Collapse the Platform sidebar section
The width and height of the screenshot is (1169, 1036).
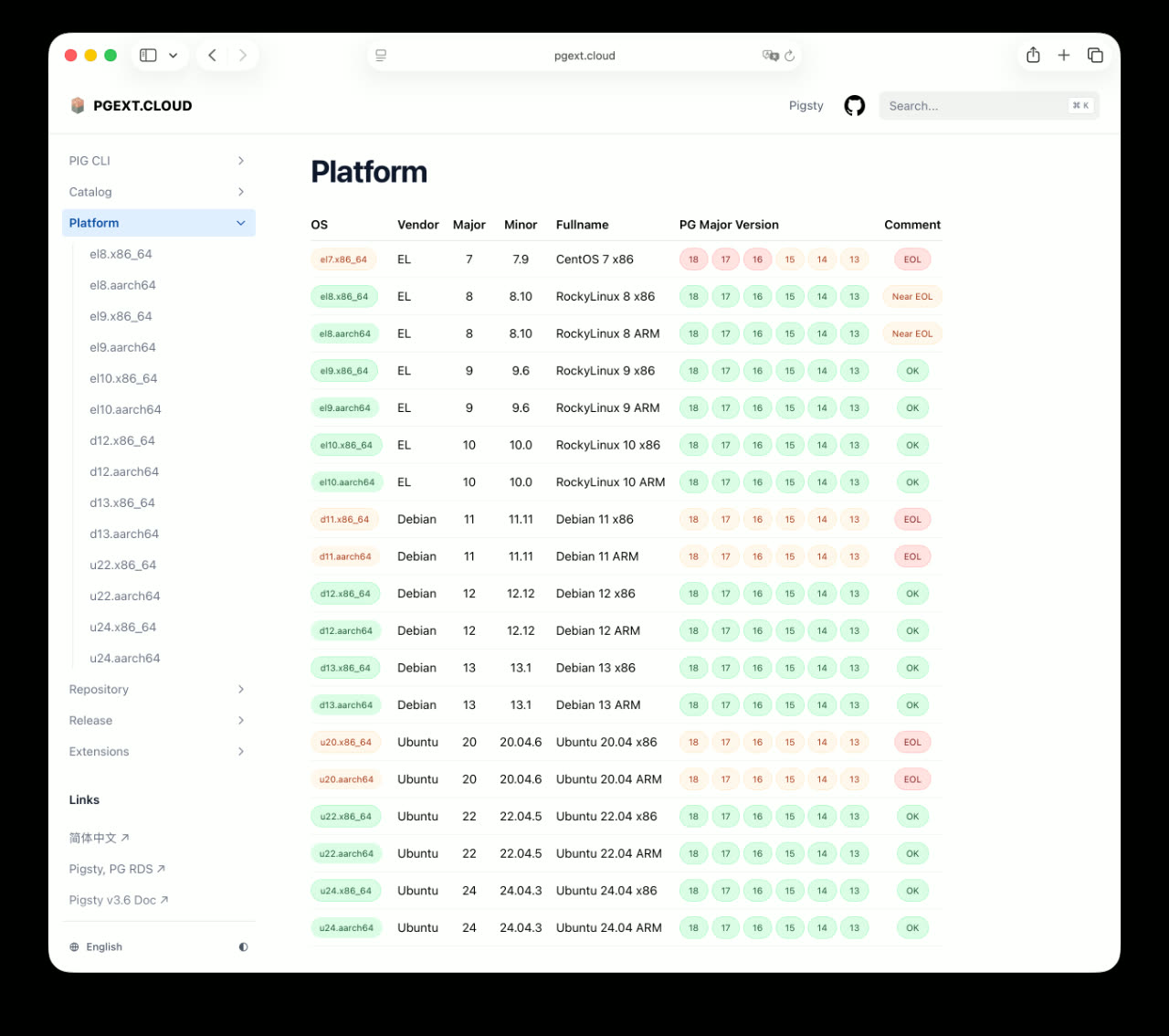click(241, 223)
